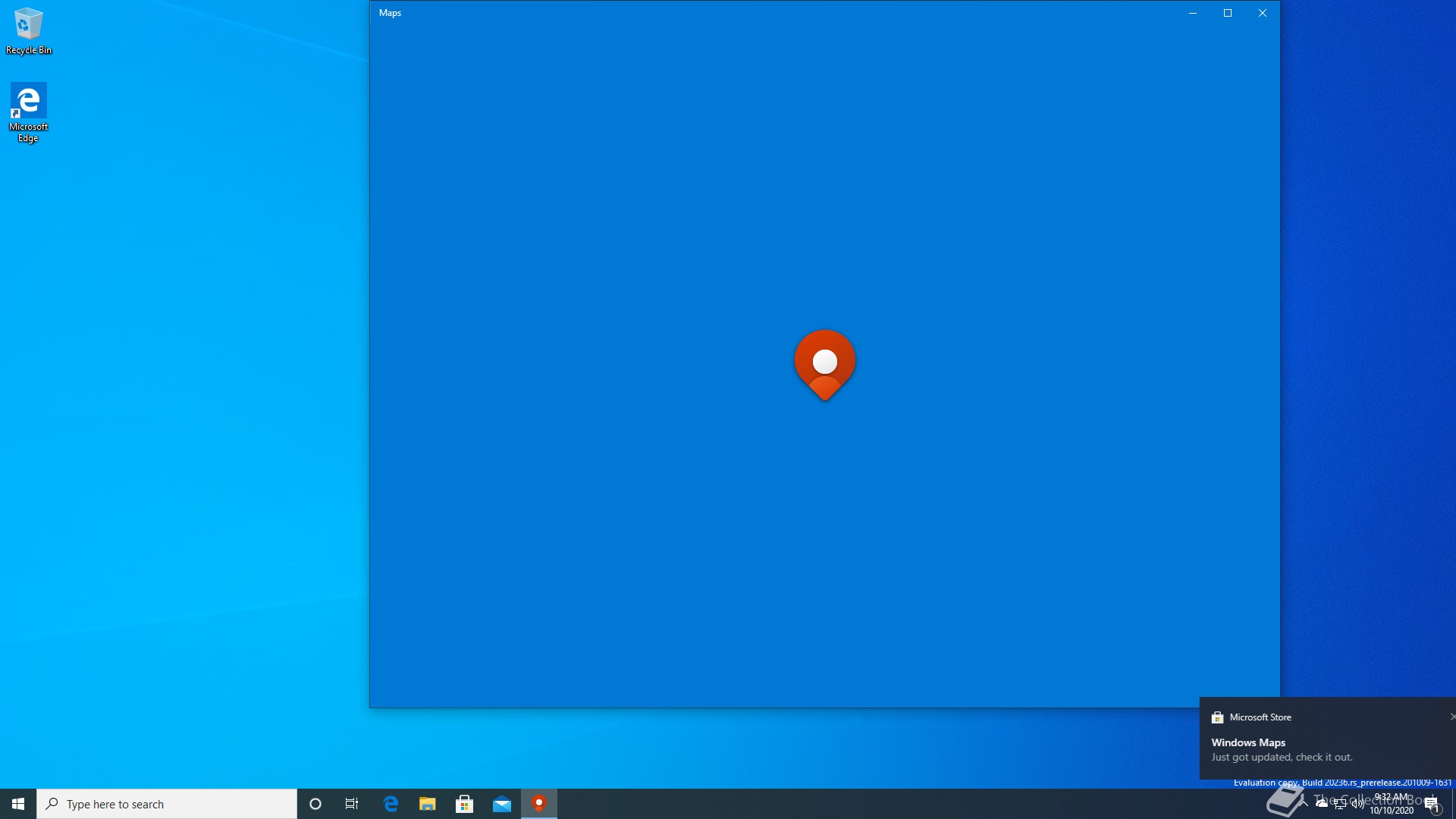Click the Maps window title text
Viewport: 1456px width, 819px height.
point(390,13)
